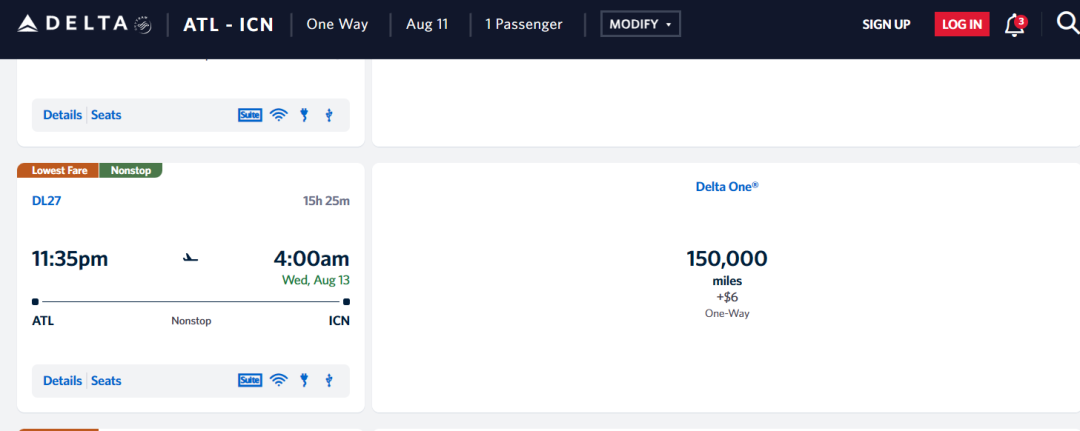Image resolution: width=1080 pixels, height=431 pixels.
Task: Click the Wi-Fi amenity icon for DL27
Action: (279, 380)
